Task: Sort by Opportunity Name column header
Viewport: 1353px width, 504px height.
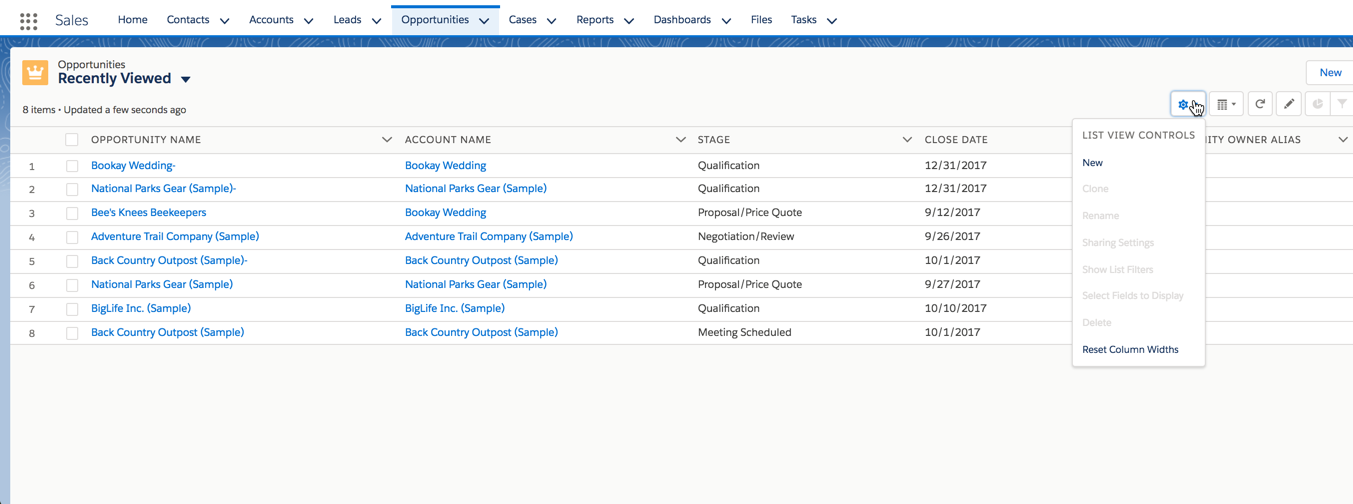Action: coord(146,140)
